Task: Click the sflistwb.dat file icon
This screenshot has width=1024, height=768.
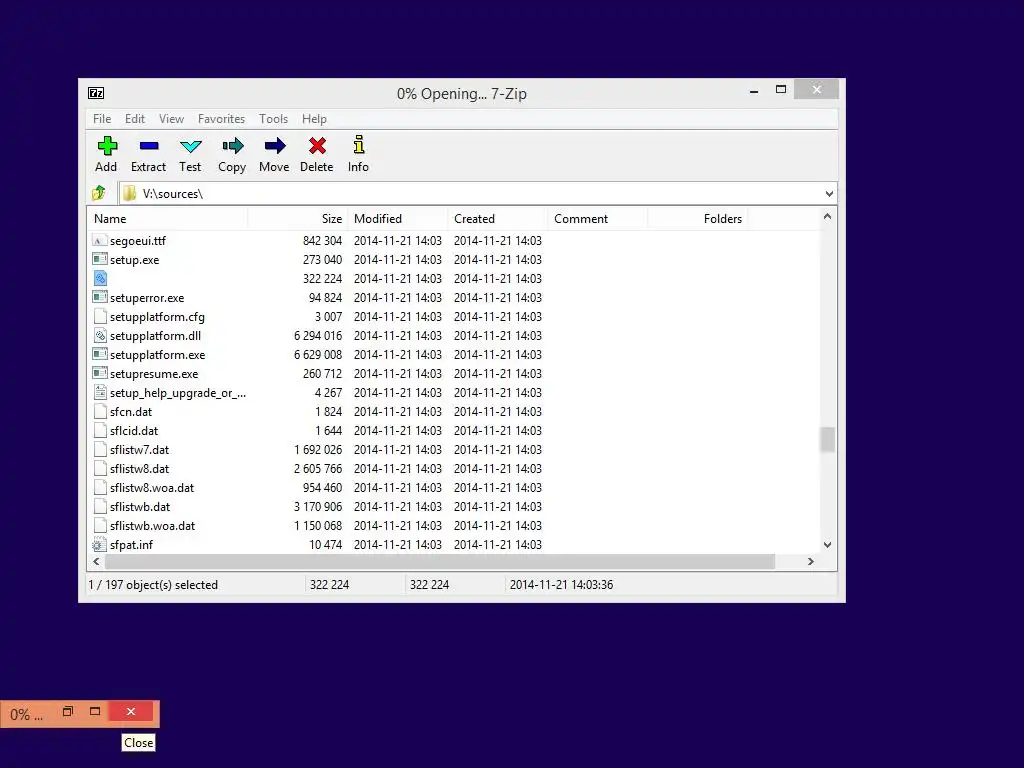Action: coord(99,506)
